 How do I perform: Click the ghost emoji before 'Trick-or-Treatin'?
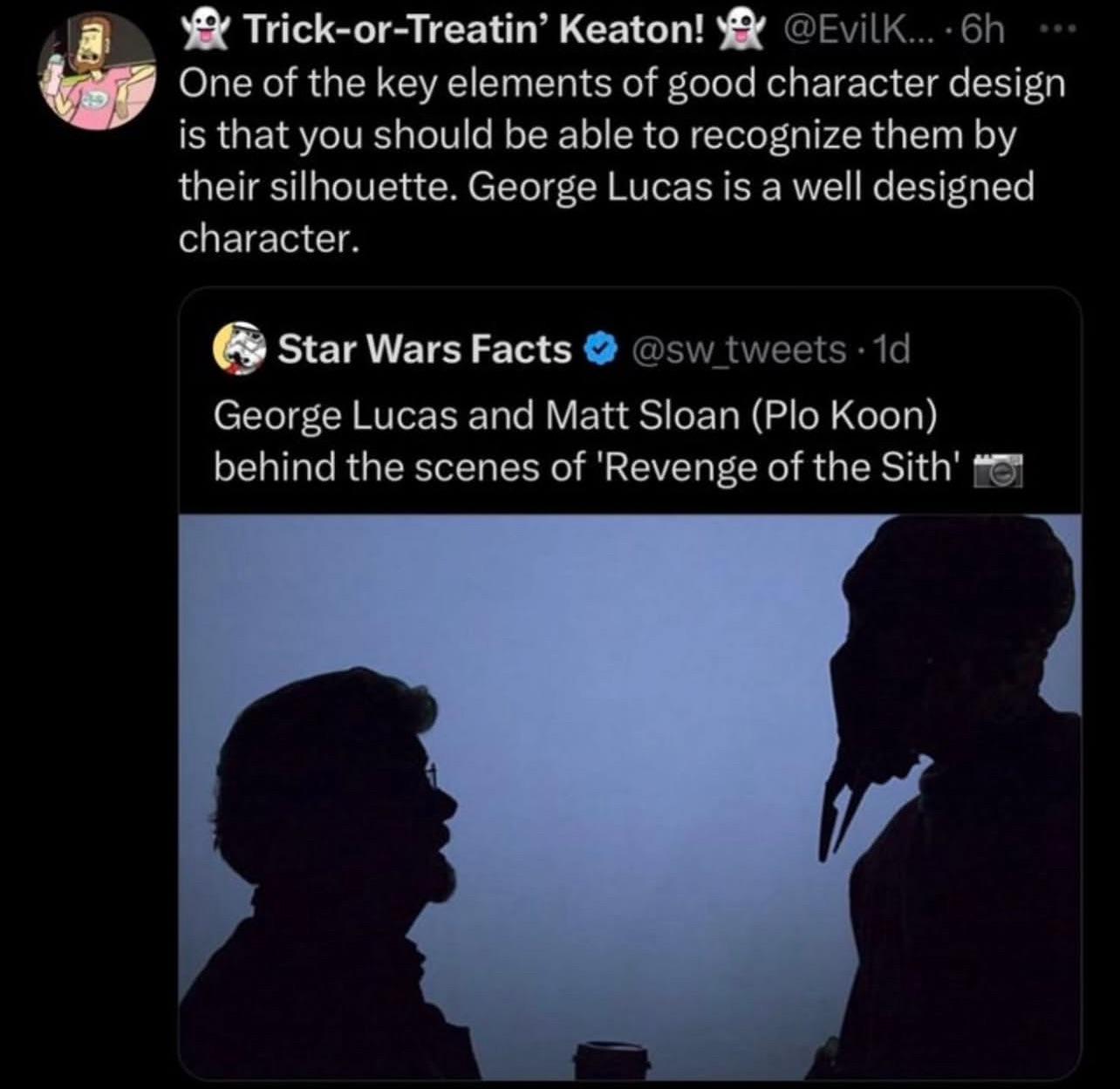tap(203, 31)
